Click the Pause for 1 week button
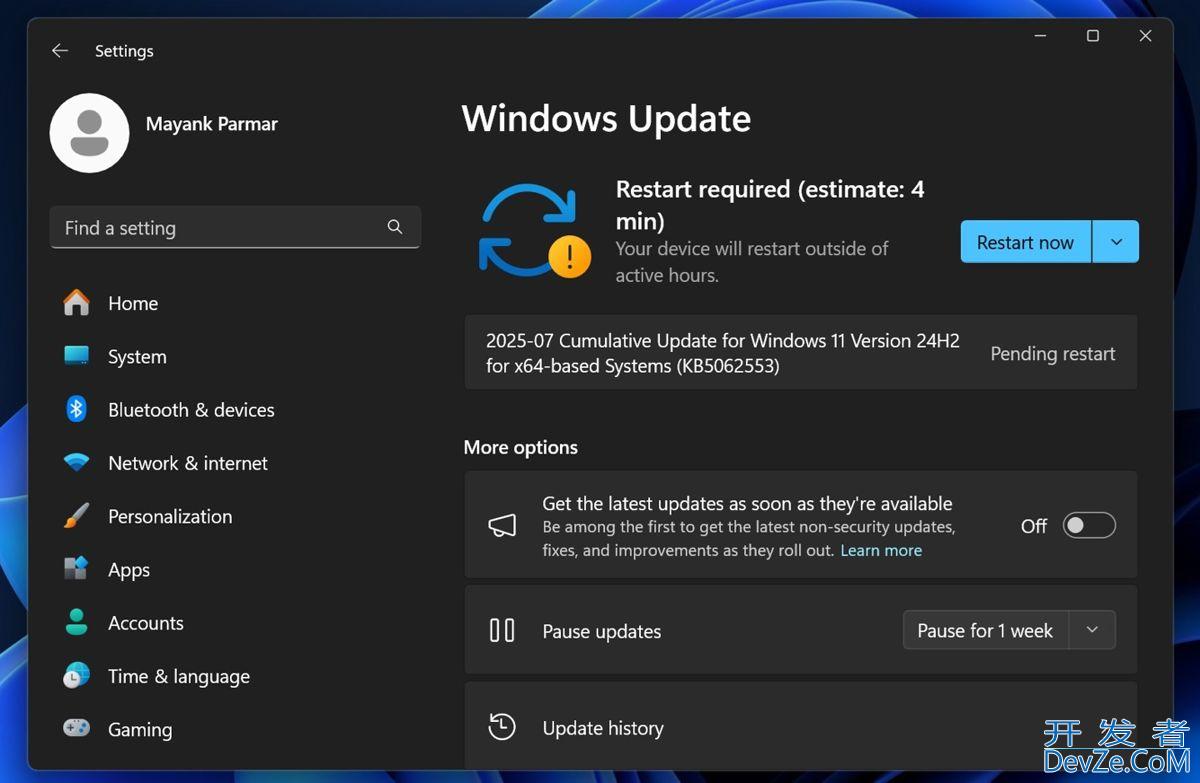The image size is (1200, 783). coord(985,630)
